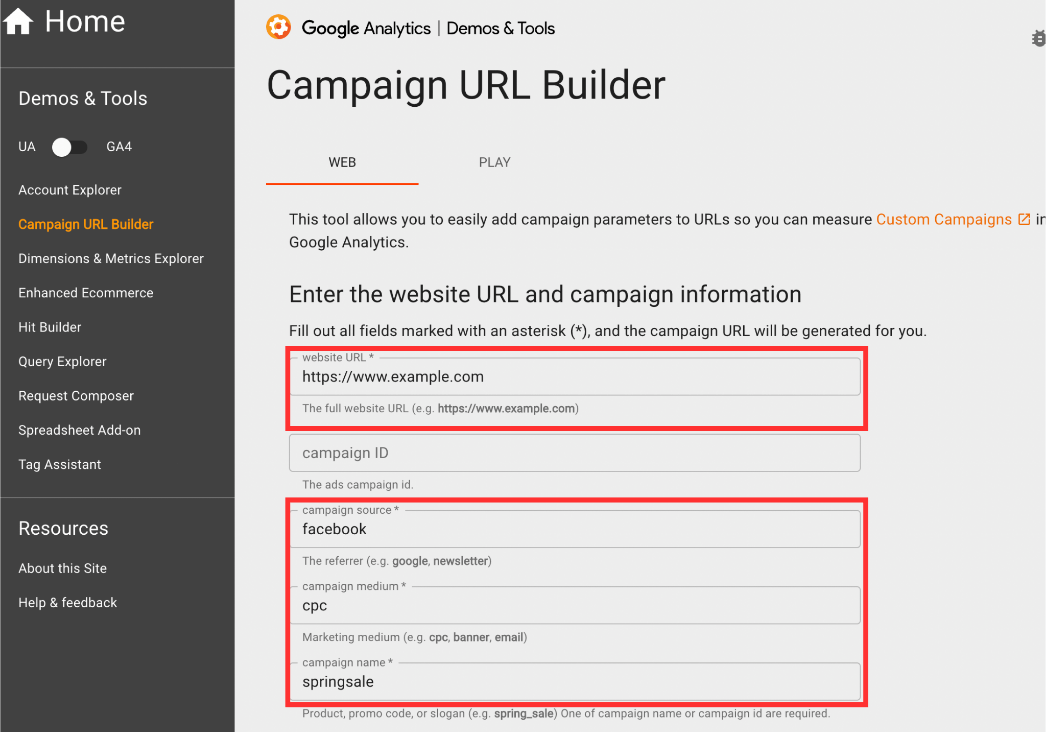The width and height of the screenshot is (1046, 732).
Task: Click the campaign medium field containing cpc
Action: point(574,605)
